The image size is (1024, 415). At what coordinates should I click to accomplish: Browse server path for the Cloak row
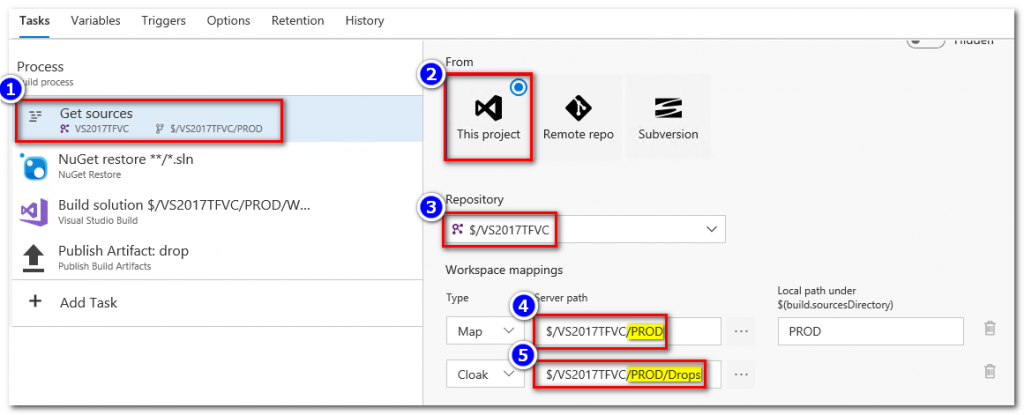[740, 374]
